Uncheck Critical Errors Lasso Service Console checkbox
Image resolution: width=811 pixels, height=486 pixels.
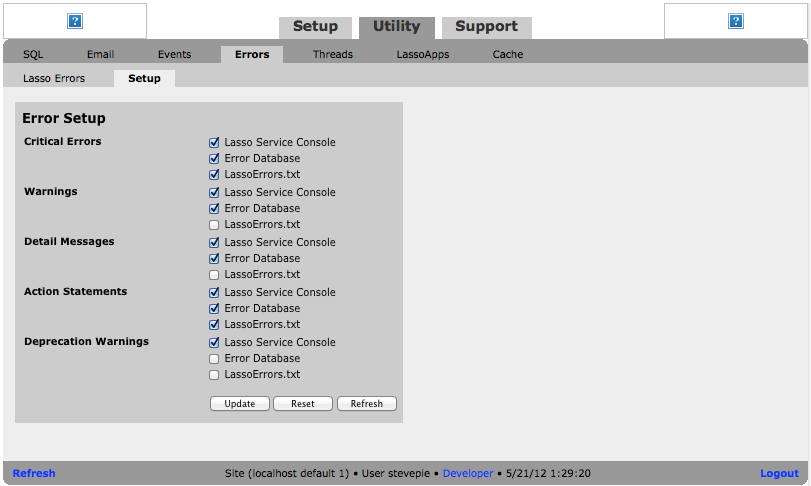coord(214,143)
